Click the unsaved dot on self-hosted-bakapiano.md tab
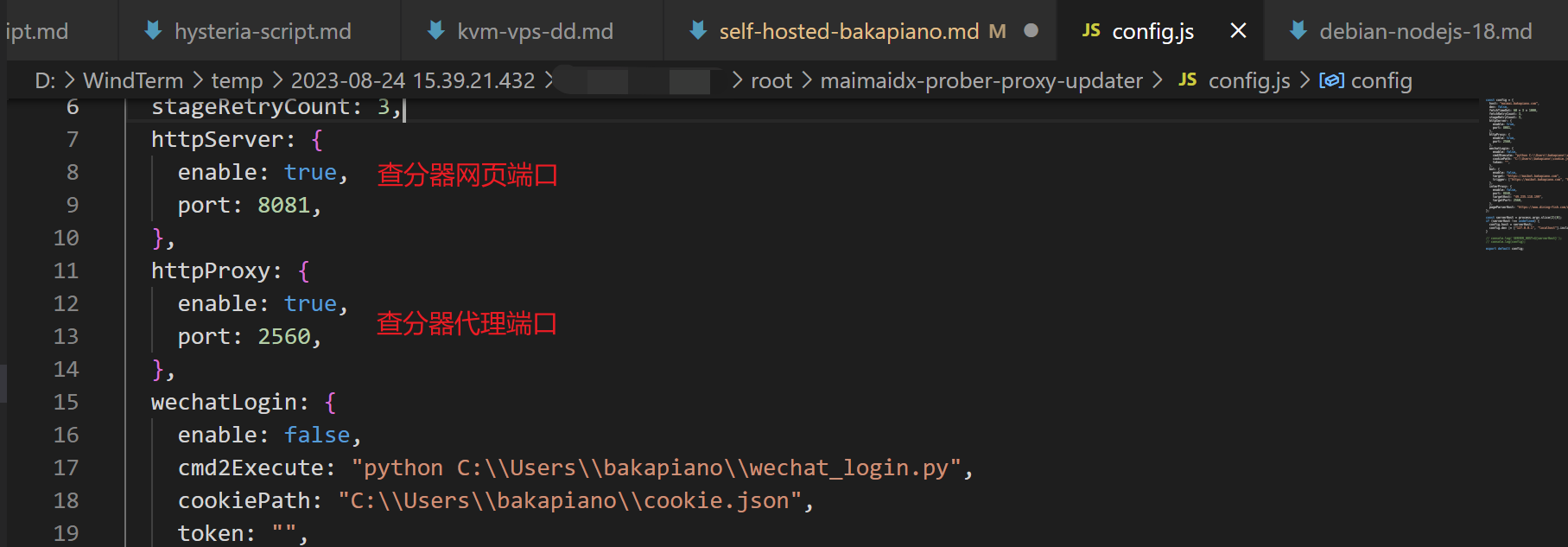Screen dimensions: 1568x547 1031,31
